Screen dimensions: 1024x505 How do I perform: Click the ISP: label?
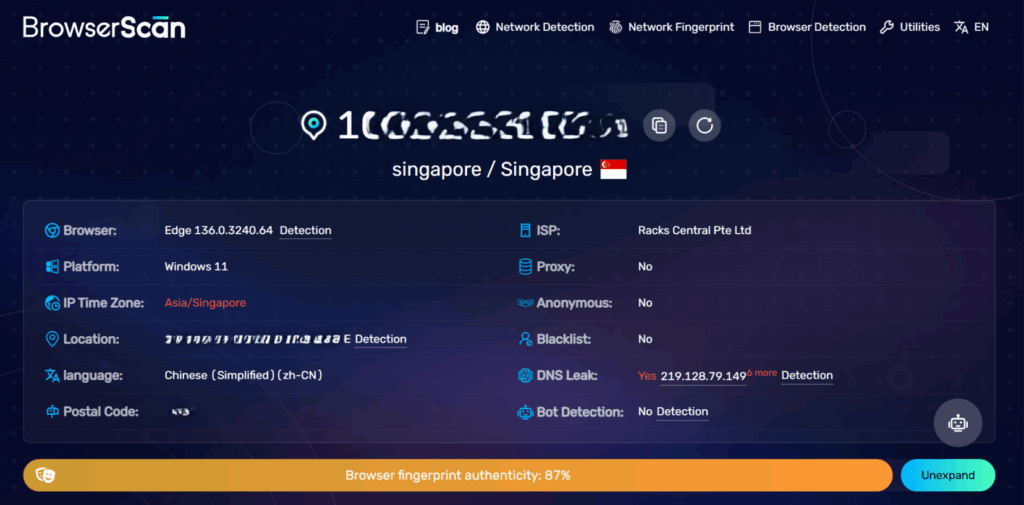(x=549, y=231)
